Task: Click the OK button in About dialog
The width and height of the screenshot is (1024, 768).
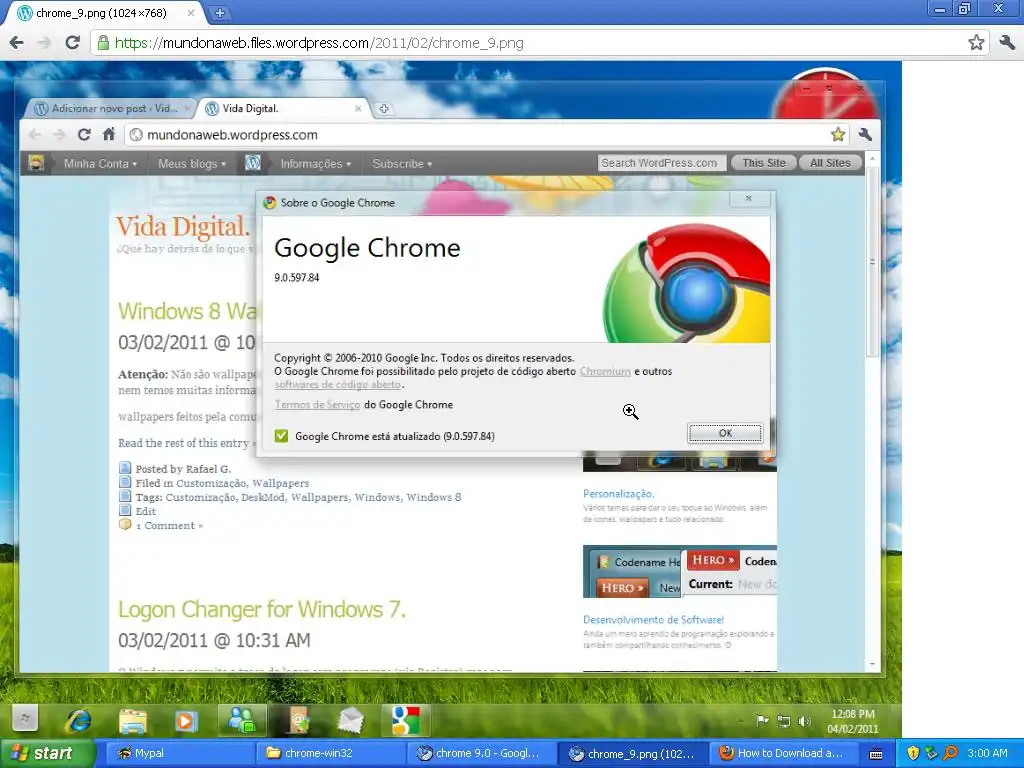Action: [725, 433]
